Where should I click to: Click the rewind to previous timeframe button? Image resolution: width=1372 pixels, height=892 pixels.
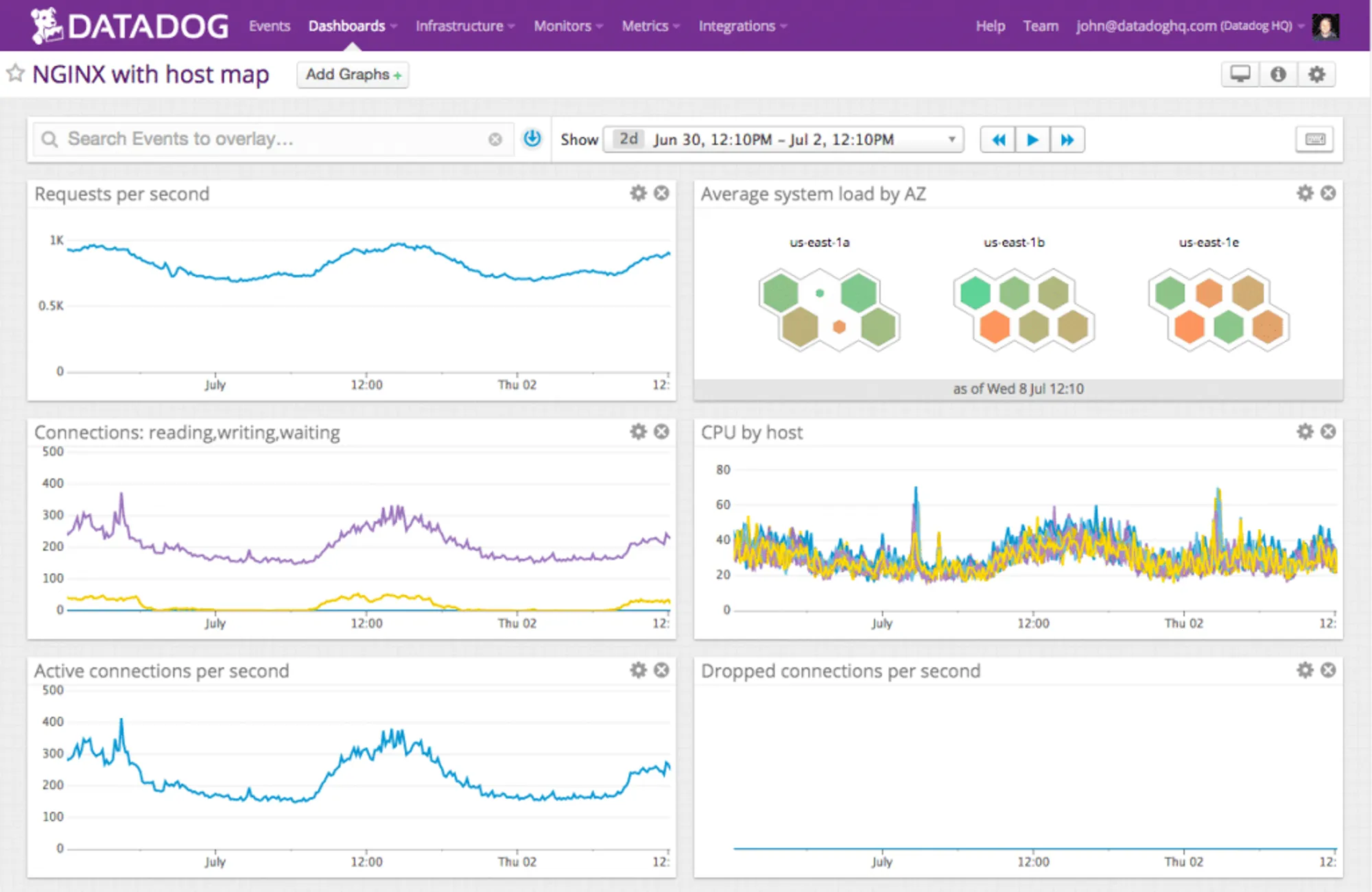click(996, 139)
